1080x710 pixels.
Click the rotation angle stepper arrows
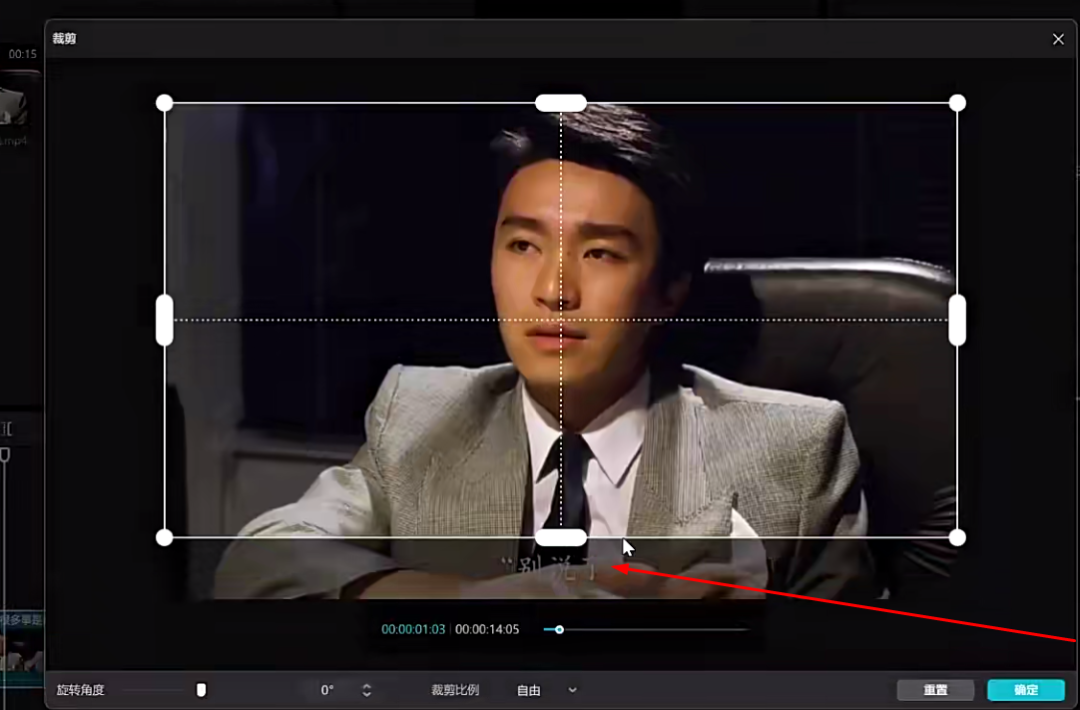(367, 690)
